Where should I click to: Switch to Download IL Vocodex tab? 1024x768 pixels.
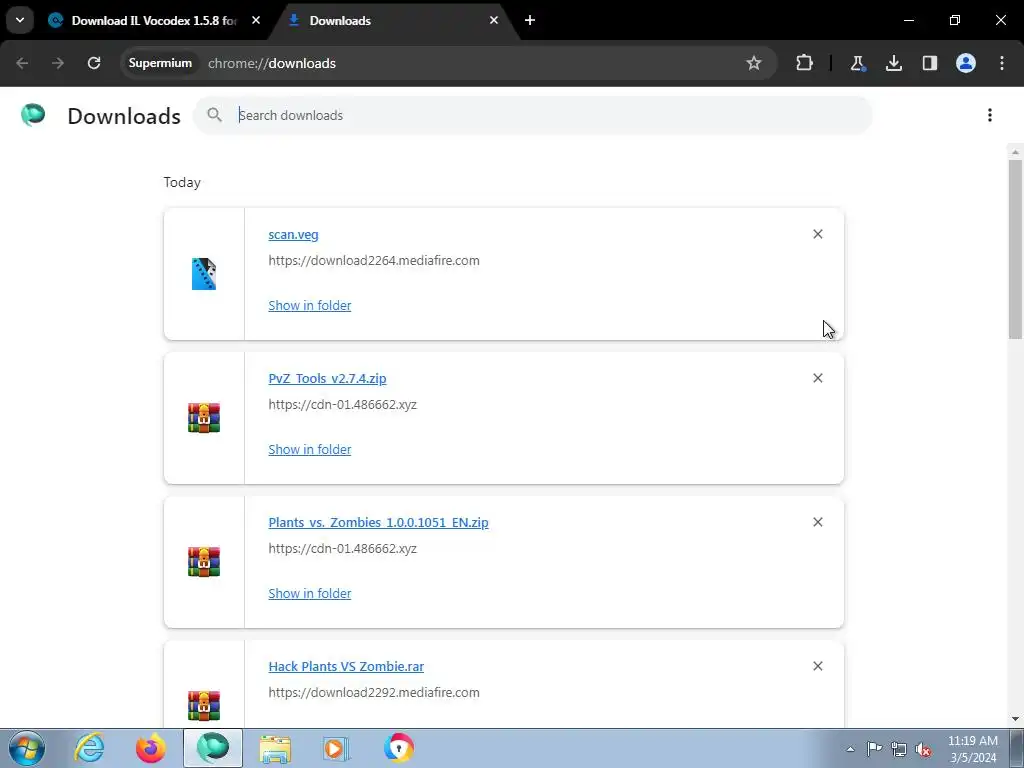[153, 21]
